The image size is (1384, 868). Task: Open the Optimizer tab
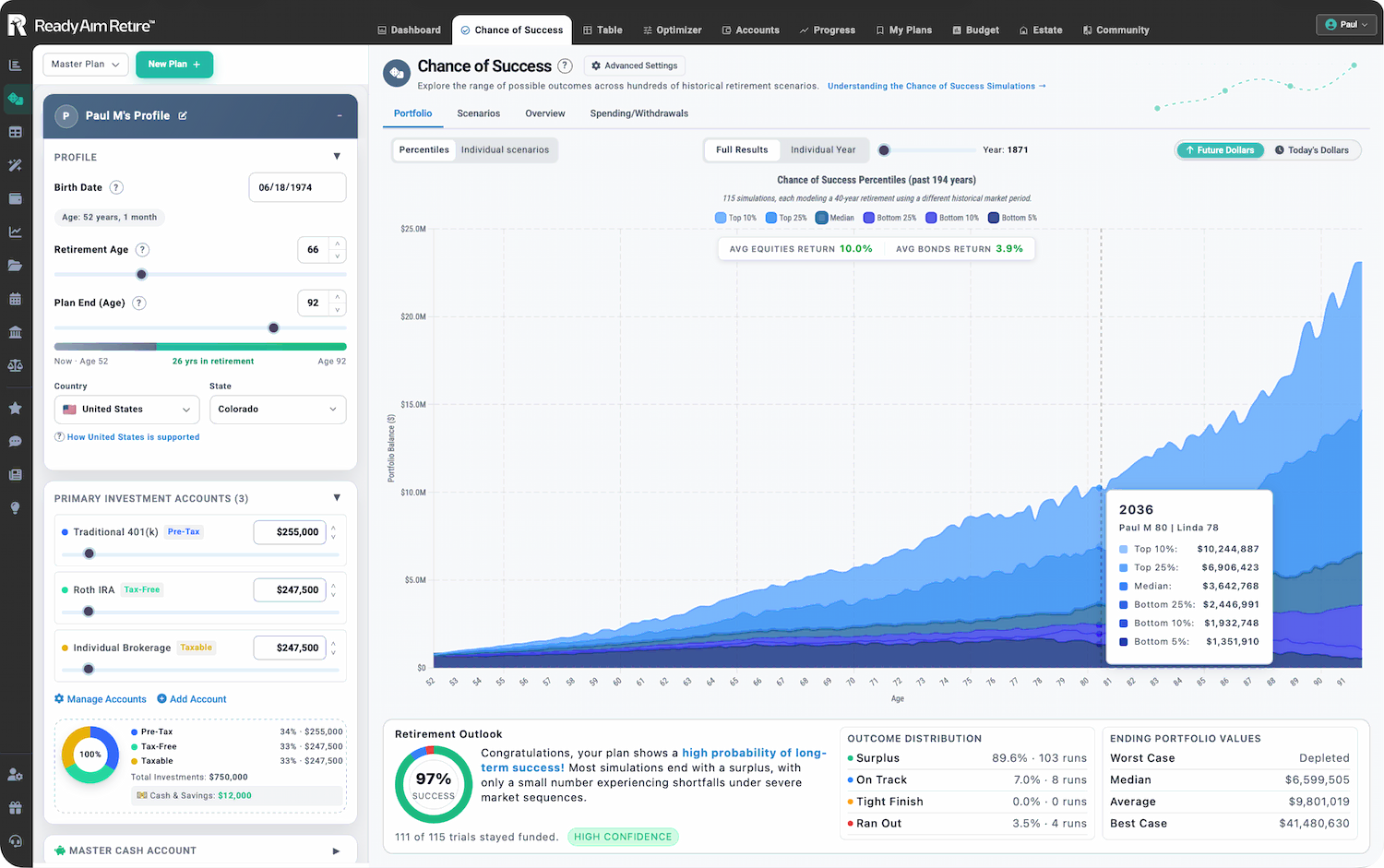click(673, 30)
